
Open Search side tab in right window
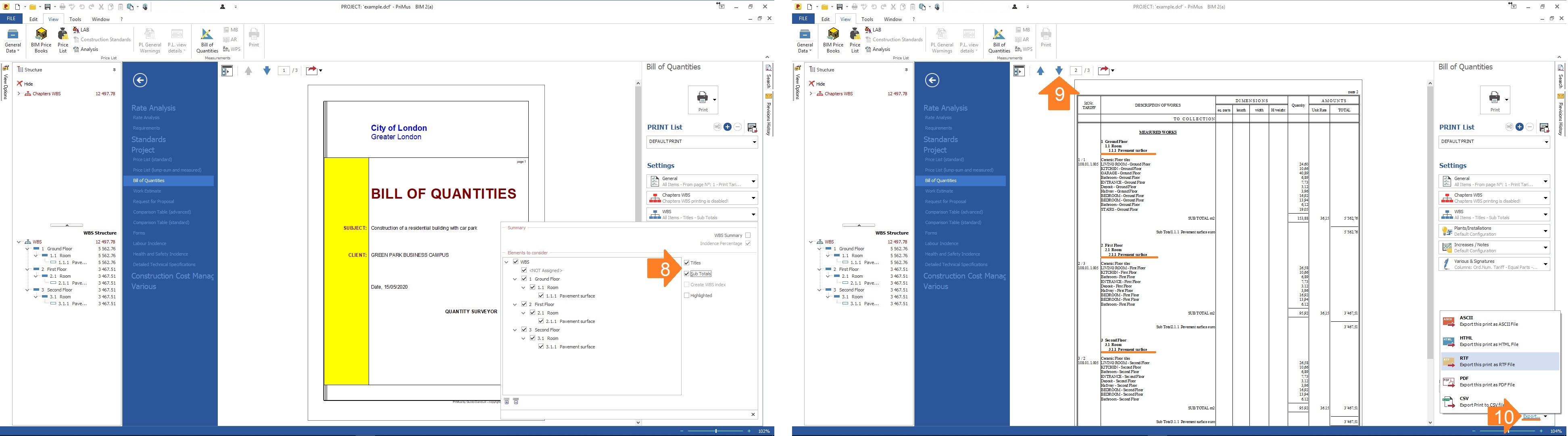1561,77
